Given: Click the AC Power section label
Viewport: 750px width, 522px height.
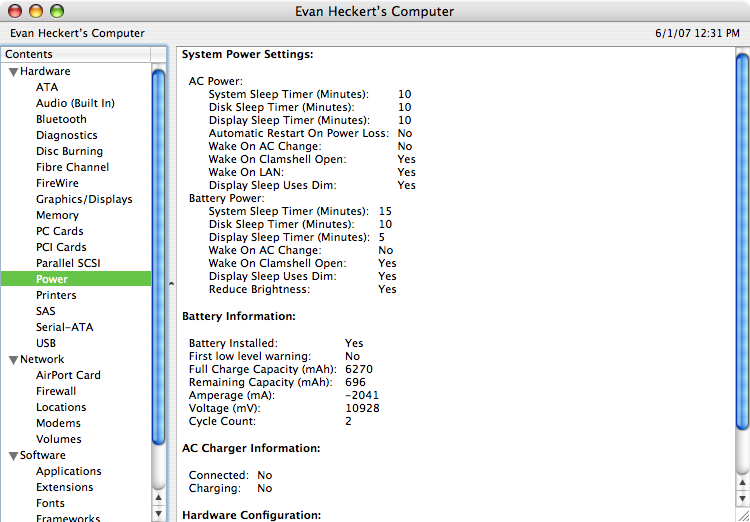Looking at the screenshot, I should (216, 81).
